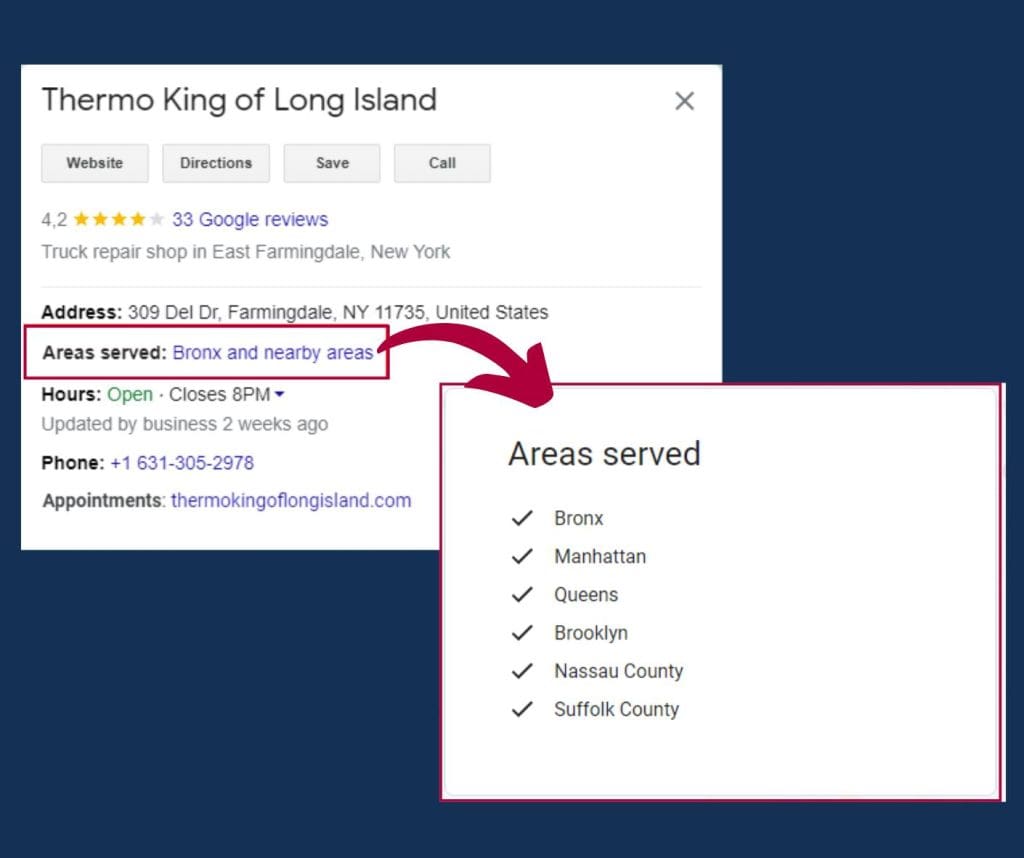1024x858 pixels.
Task: Select Queens in the areas list
Action: pyautogui.click(x=586, y=595)
